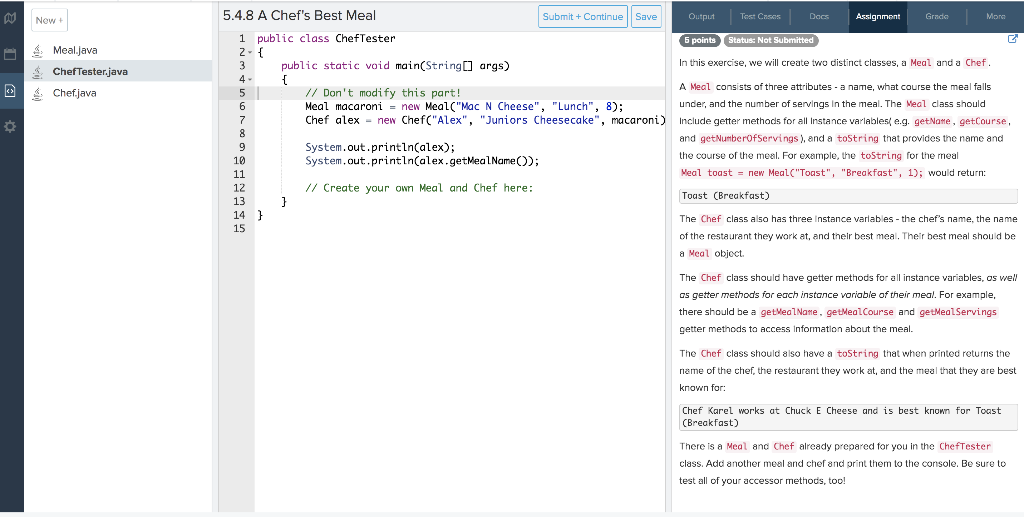Click the ChefTester code term in instructions
The height and width of the screenshot is (517, 1024).
coord(965,446)
